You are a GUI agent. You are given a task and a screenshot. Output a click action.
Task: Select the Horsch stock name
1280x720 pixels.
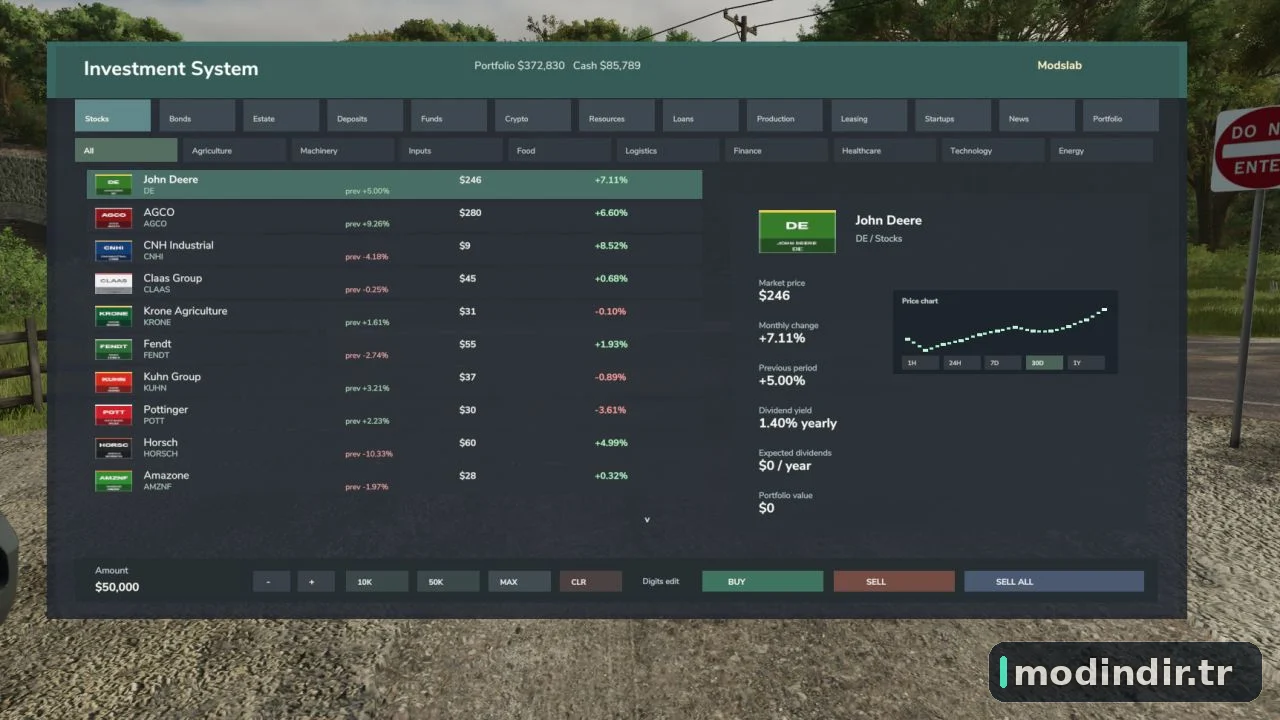[x=160, y=443]
